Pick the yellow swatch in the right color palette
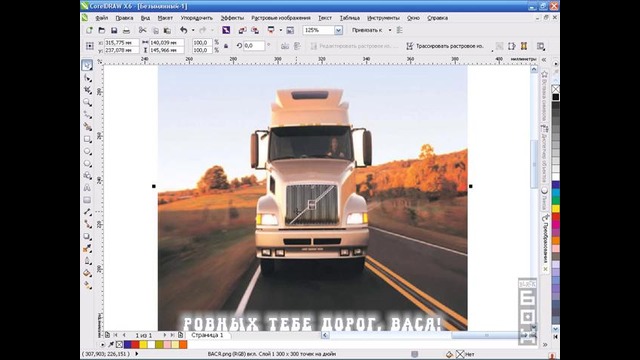Viewport: 640px width, 360px height. [x=556, y=209]
